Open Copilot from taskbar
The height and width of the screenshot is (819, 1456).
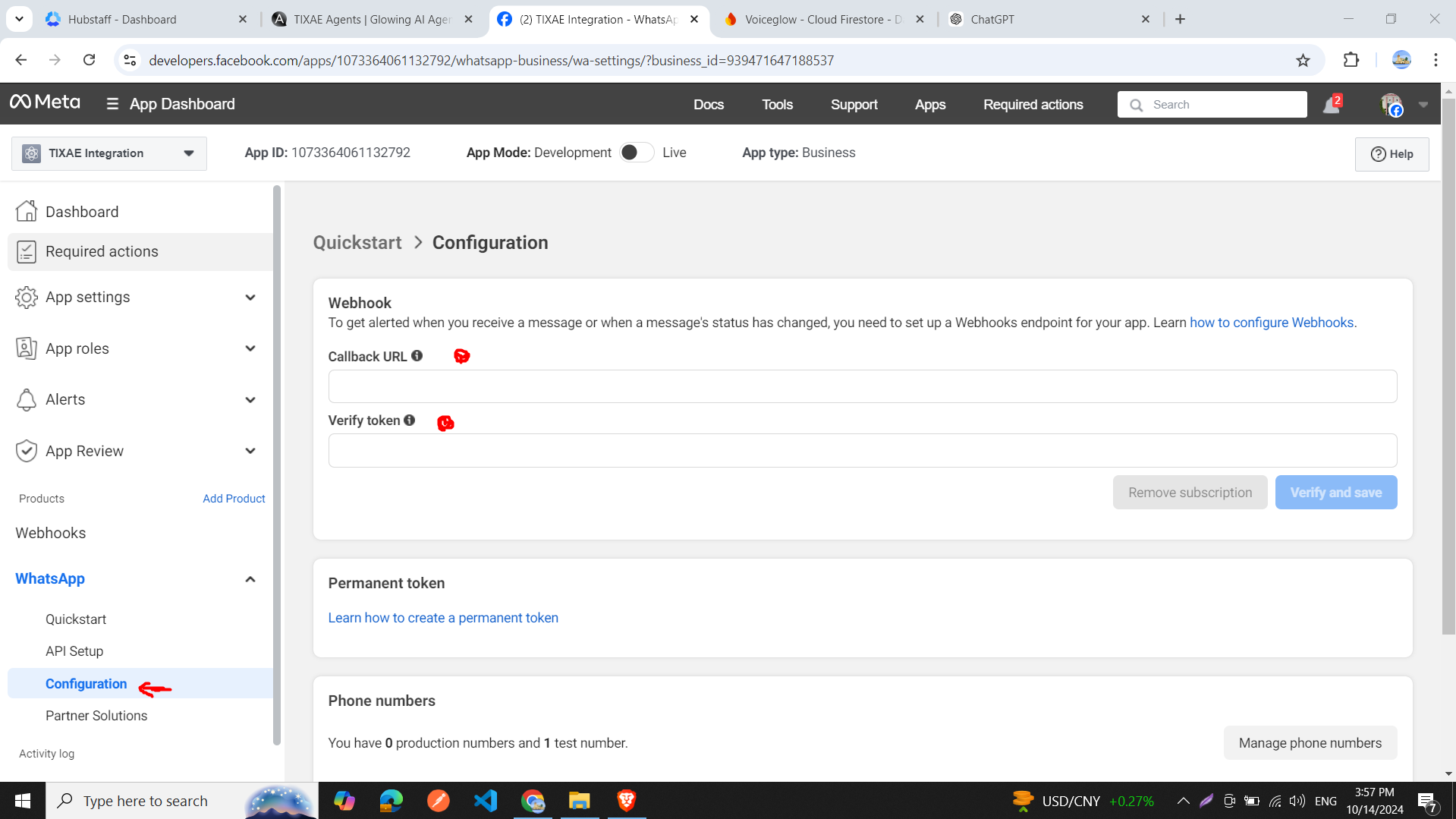point(344,801)
